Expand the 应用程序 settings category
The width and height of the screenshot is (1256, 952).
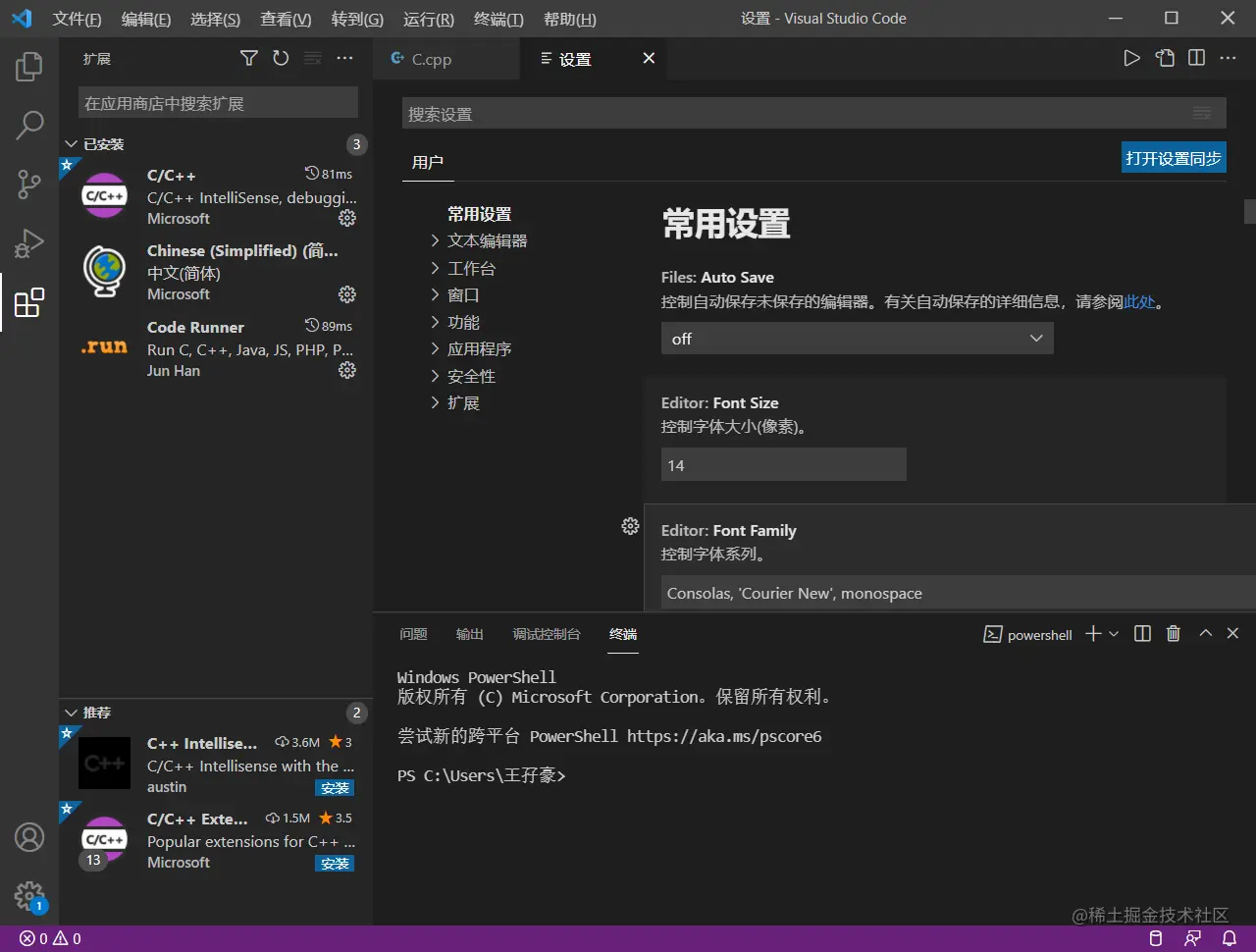pos(435,348)
